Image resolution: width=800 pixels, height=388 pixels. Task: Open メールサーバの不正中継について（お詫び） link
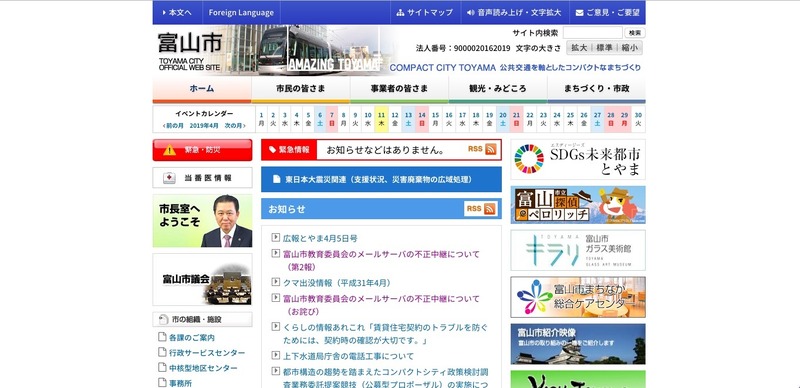coord(381,305)
